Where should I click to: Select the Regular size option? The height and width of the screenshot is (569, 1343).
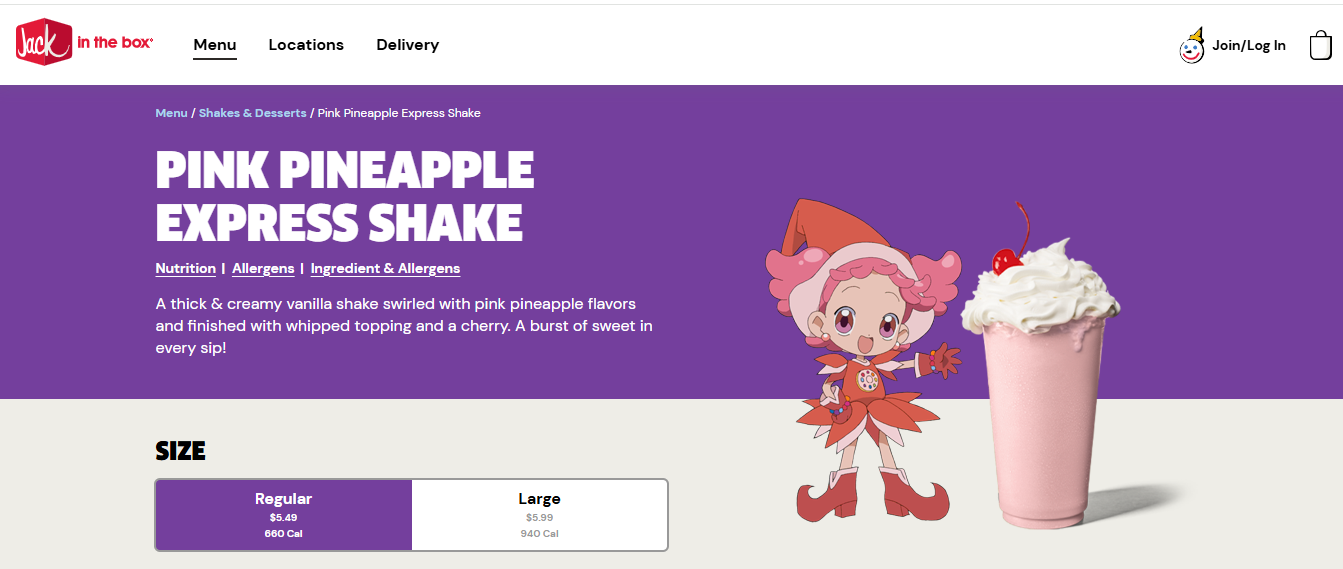pyautogui.click(x=284, y=515)
